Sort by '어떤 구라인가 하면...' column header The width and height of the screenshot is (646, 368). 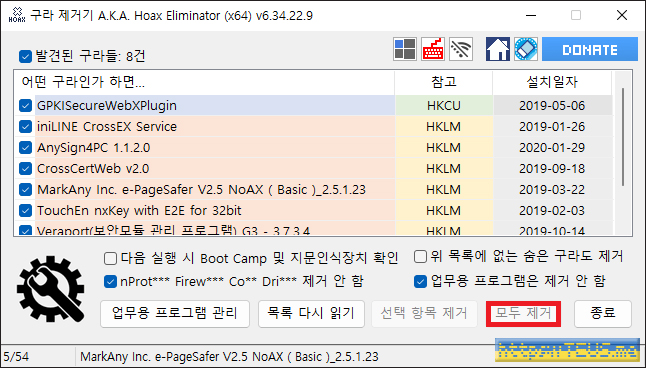click(x=204, y=82)
